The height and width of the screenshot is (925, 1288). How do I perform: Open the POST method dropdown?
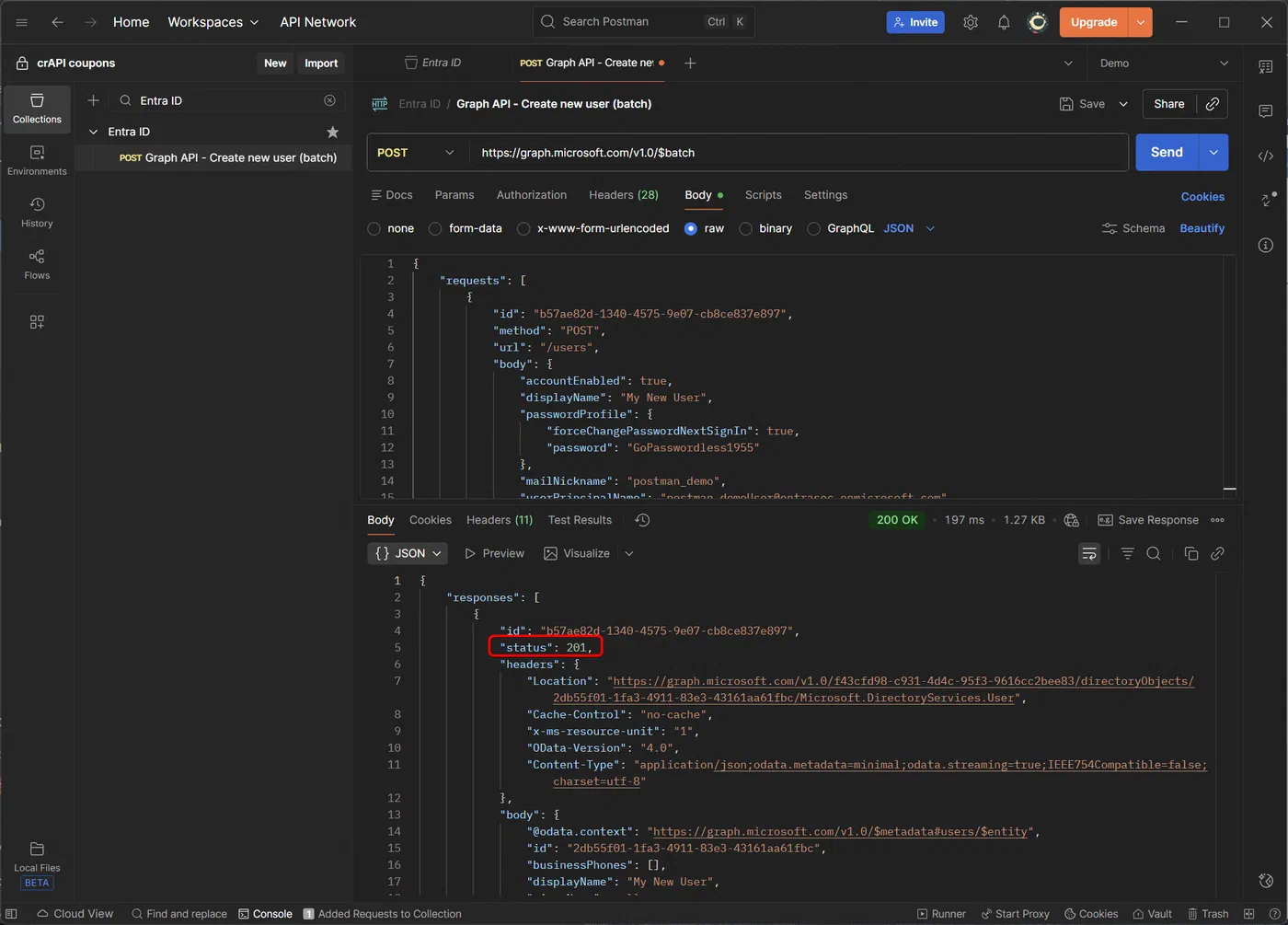[417, 153]
